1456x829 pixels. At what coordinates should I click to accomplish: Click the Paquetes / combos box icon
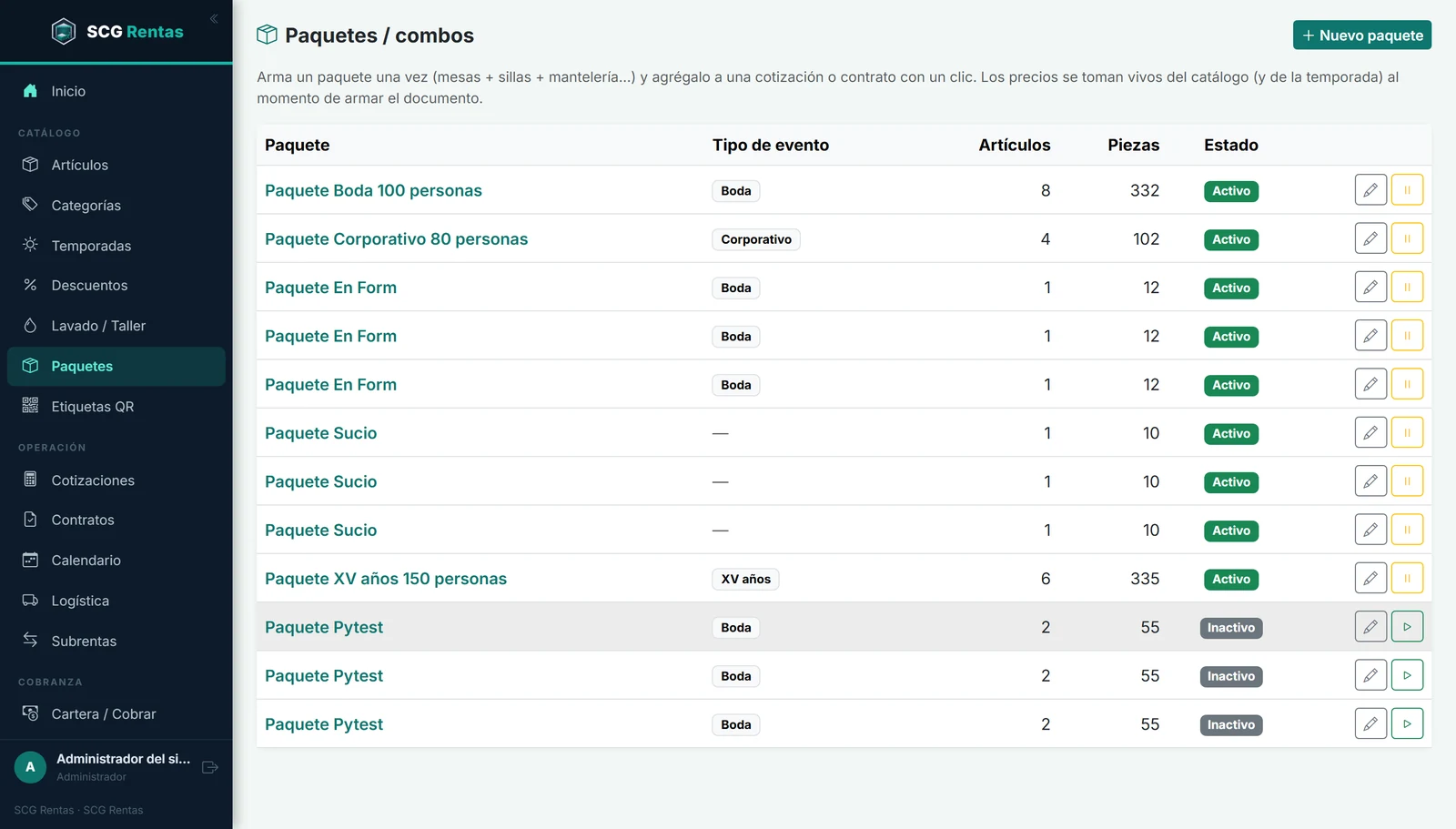(267, 35)
